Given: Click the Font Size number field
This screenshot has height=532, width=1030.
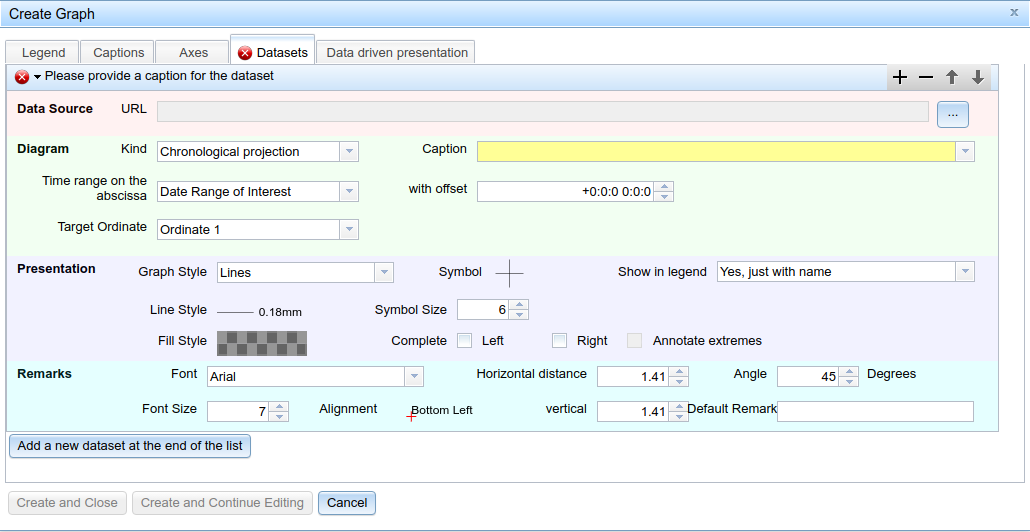Looking at the screenshot, I should click(238, 412).
